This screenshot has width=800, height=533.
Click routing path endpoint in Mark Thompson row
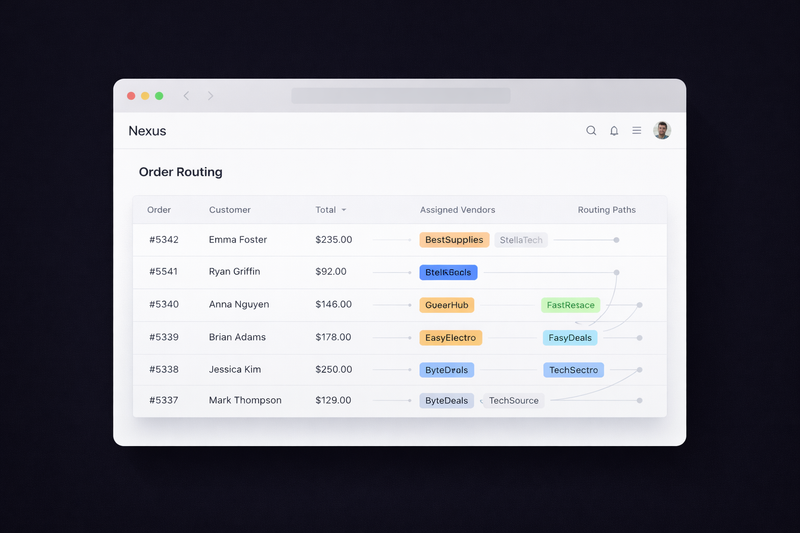pos(639,400)
